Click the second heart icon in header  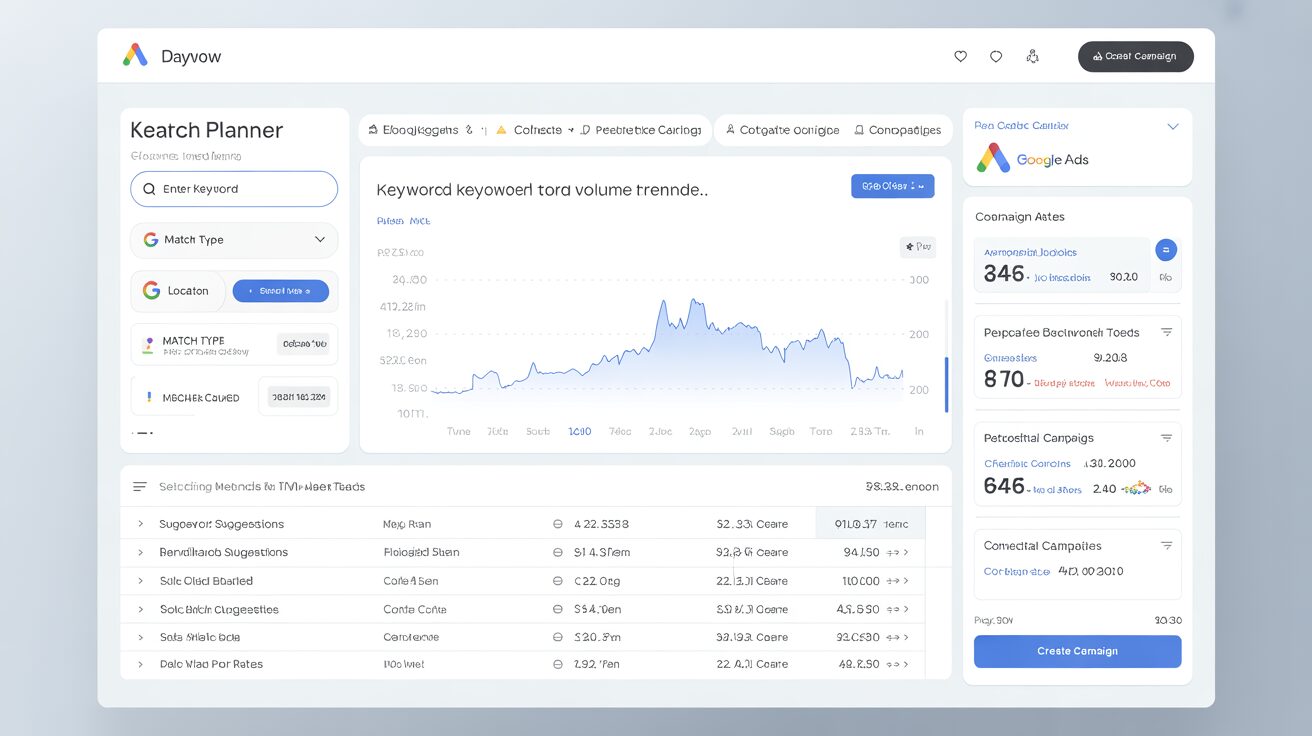[x=996, y=57]
